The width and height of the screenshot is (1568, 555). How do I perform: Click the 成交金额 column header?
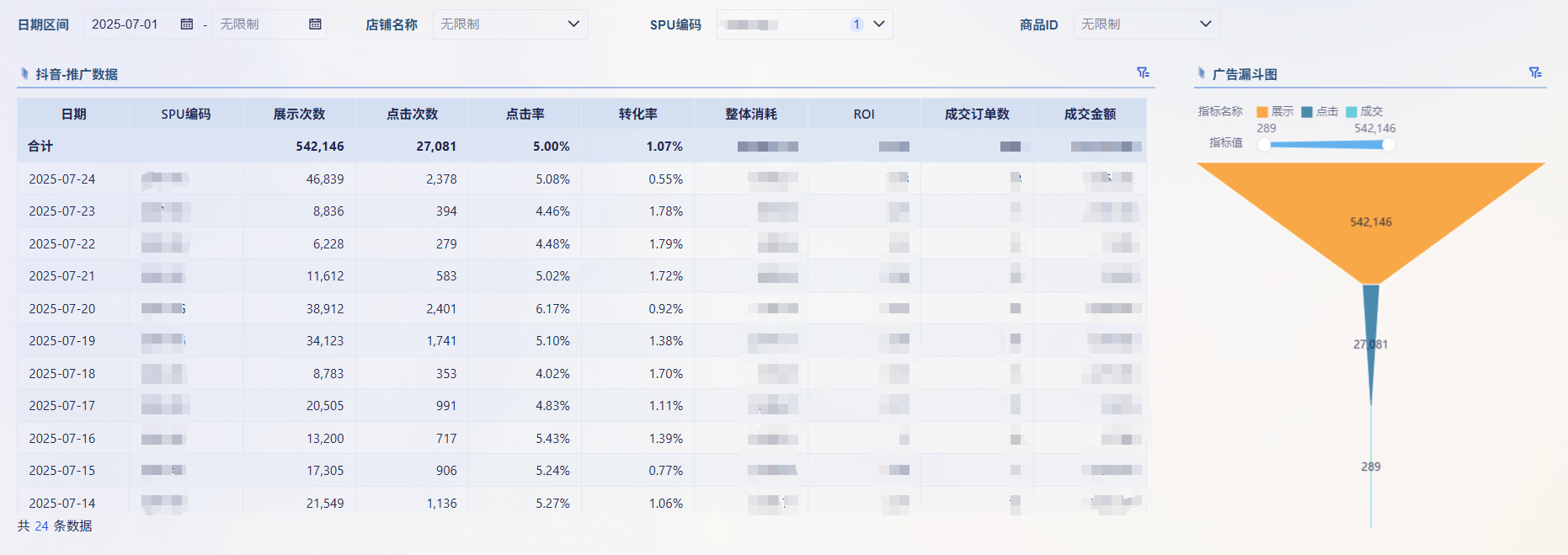tap(1090, 114)
